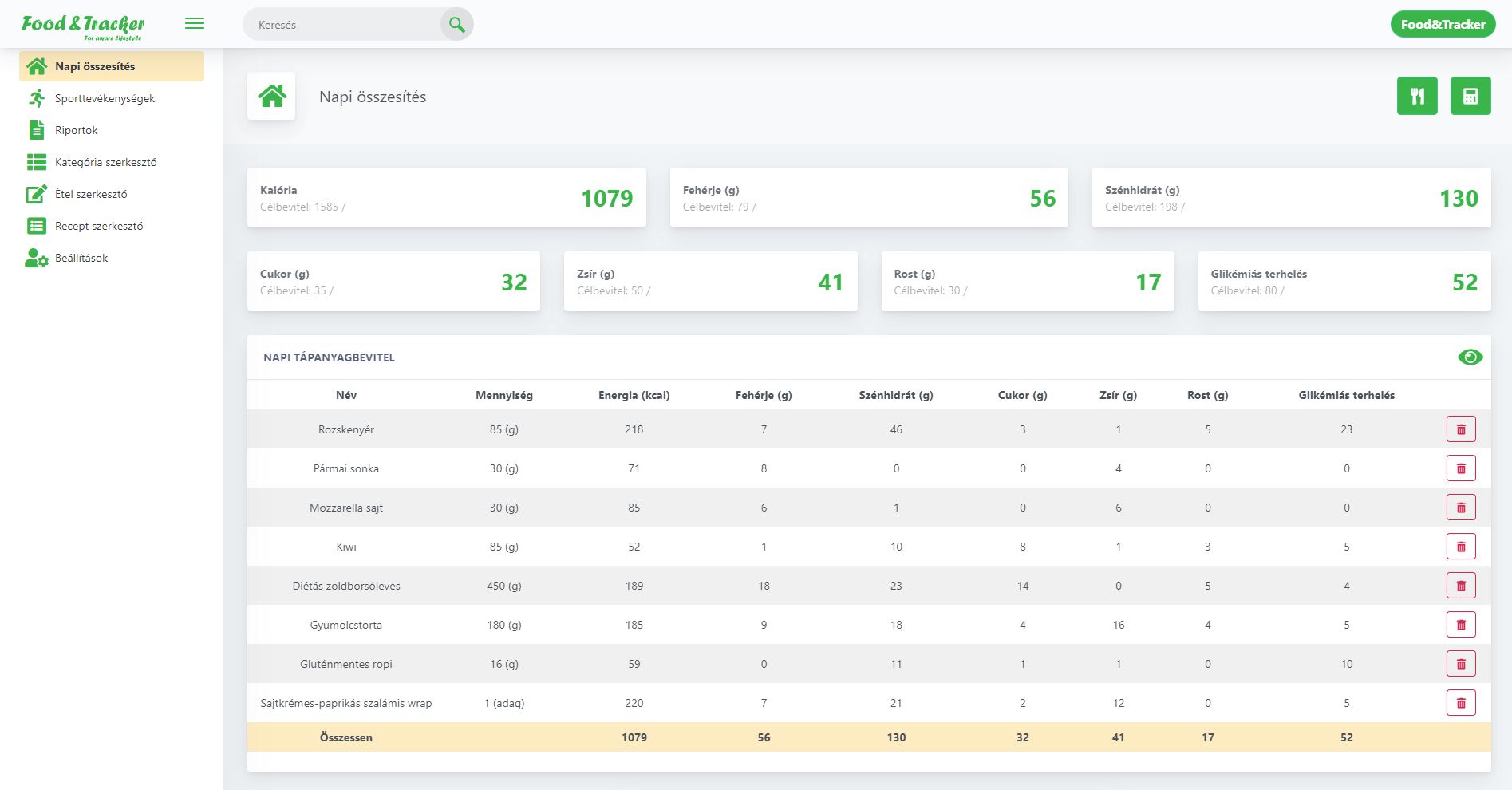Open Recept szerkesztő menu item
Screen dimensions: 1512x790
pyautogui.click(x=112, y=226)
